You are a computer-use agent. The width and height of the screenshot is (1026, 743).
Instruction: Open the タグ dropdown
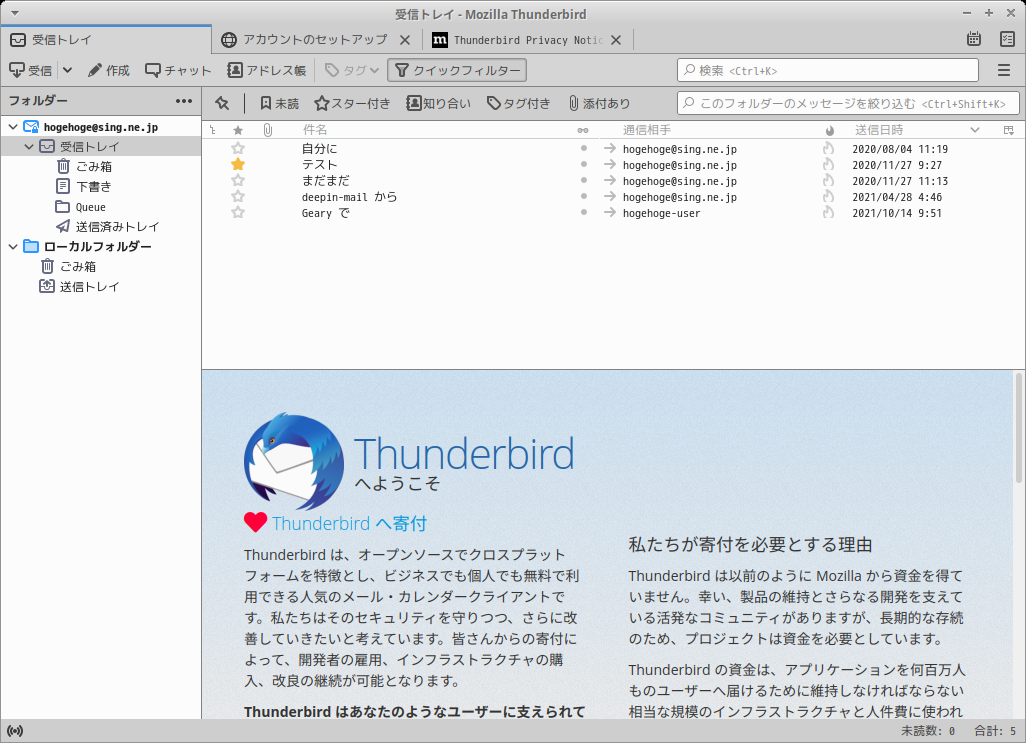tap(352, 70)
